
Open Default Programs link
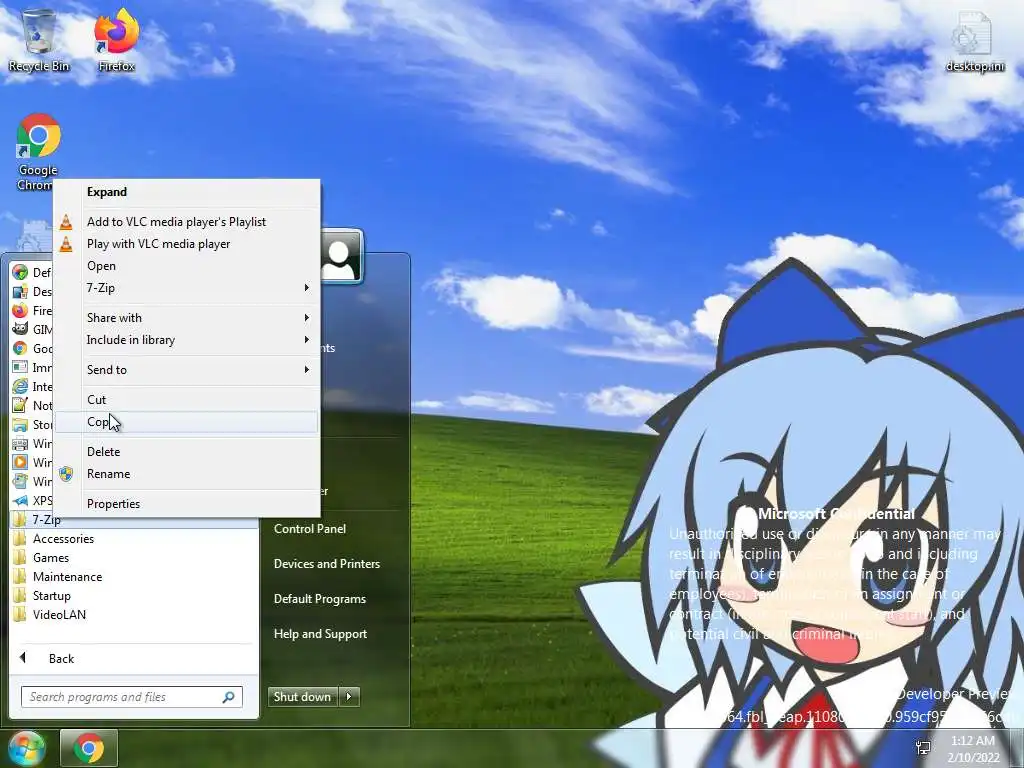[319, 599]
